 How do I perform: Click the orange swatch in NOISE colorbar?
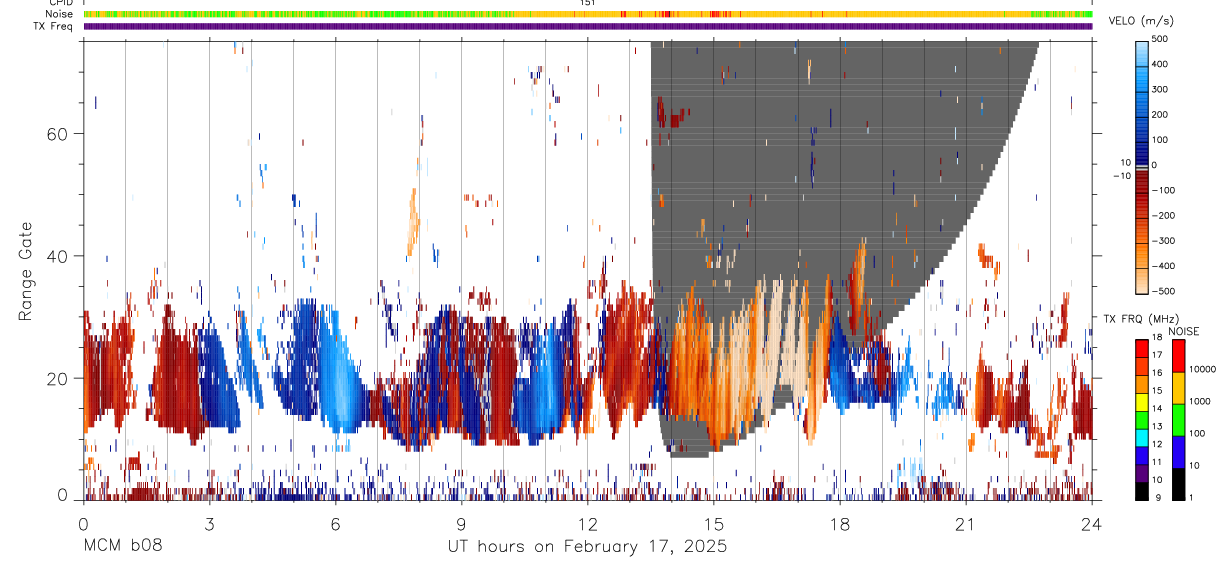tap(1179, 388)
